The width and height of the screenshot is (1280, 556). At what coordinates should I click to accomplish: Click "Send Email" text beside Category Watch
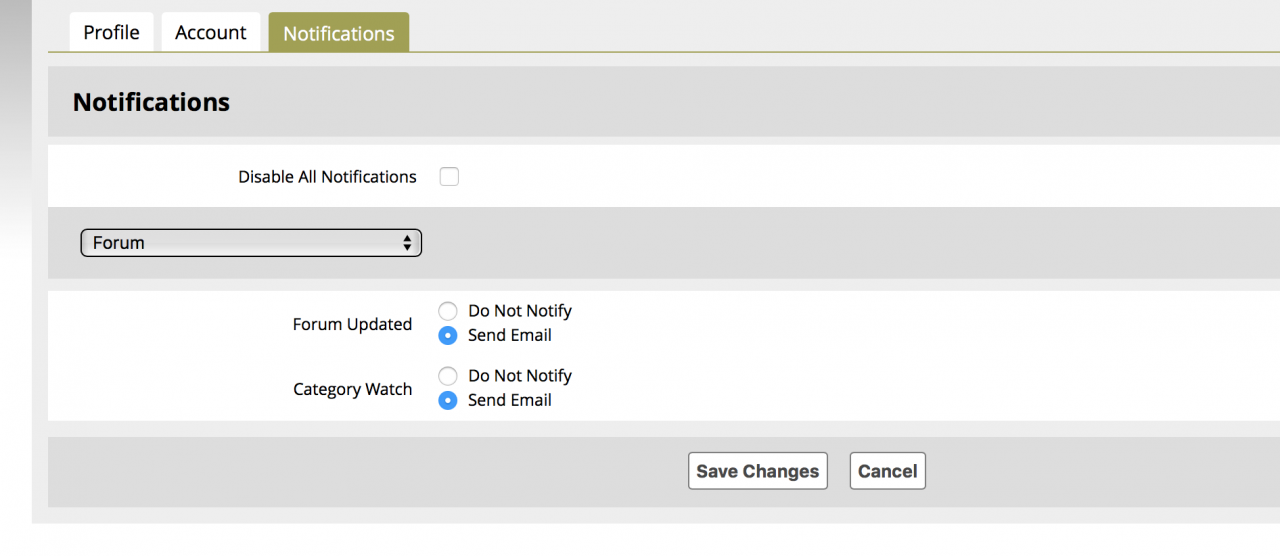coord(510,400)
